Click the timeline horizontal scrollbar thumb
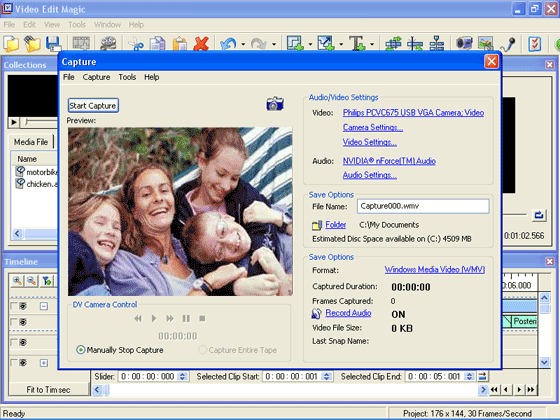The height and width of the screenshot is (420, 560). [x=106, y=390]
